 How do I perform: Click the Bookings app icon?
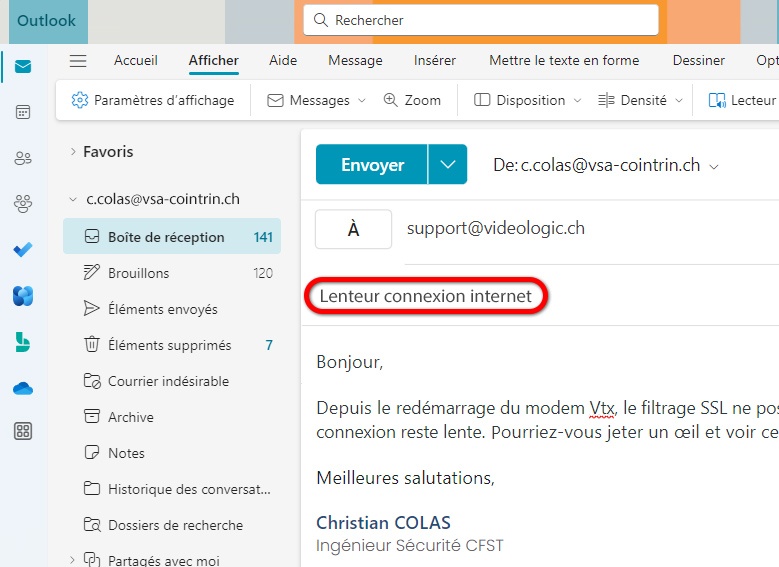pos(22,342)
